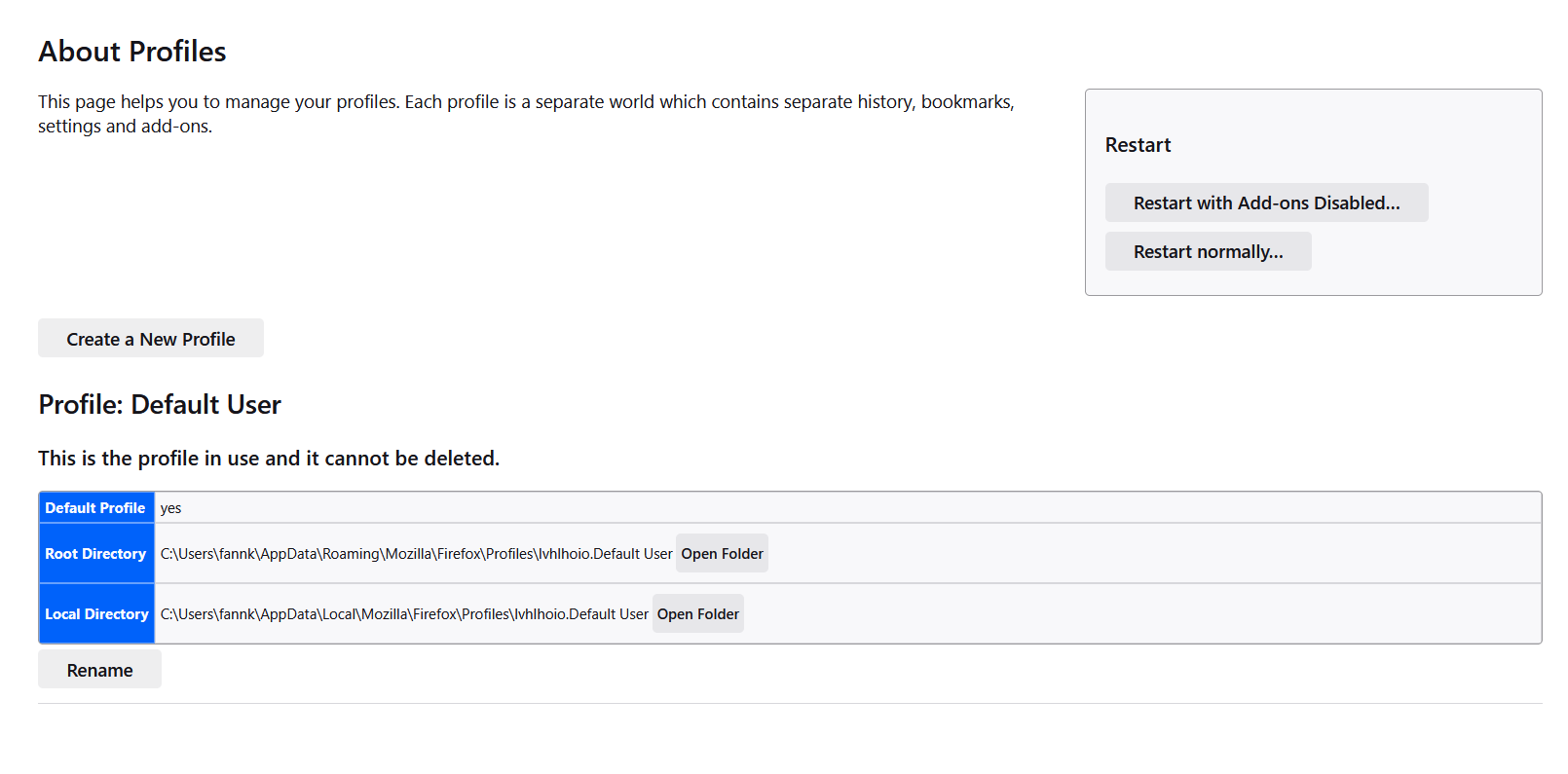Select the Local Directory header cell

[x=96, y=613]
